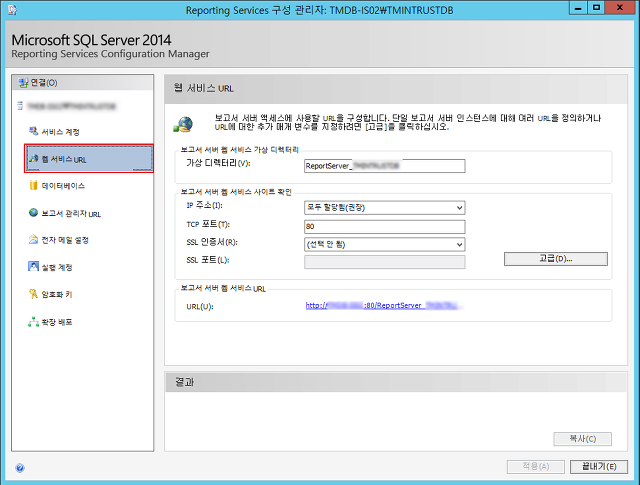The image size is (640, 485).
Task: Open the 서비스 계정 page
Action: pyautogui.click(x=60, y=132)
